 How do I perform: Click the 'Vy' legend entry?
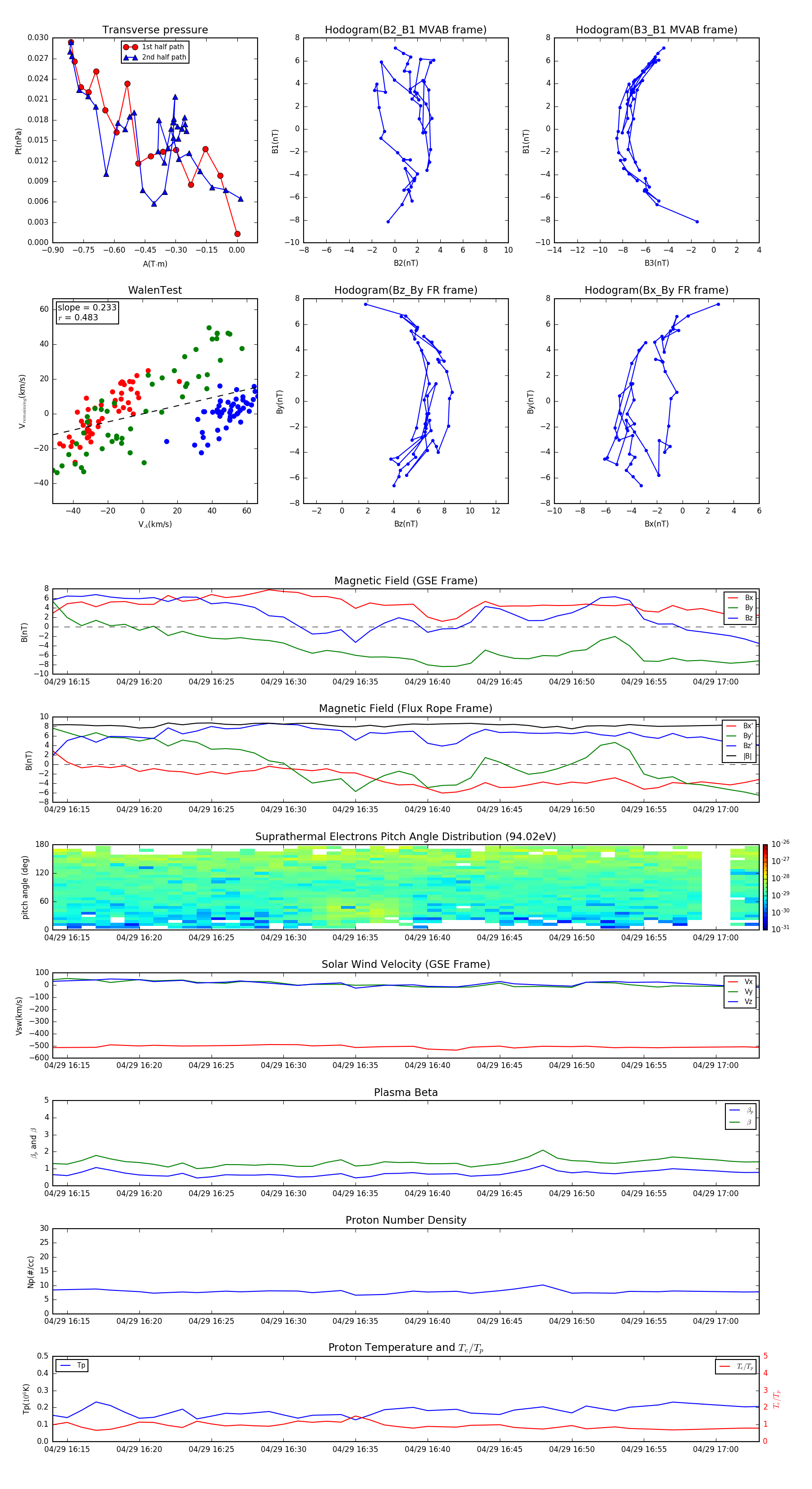pyautogui.click(x=740, y=991)
